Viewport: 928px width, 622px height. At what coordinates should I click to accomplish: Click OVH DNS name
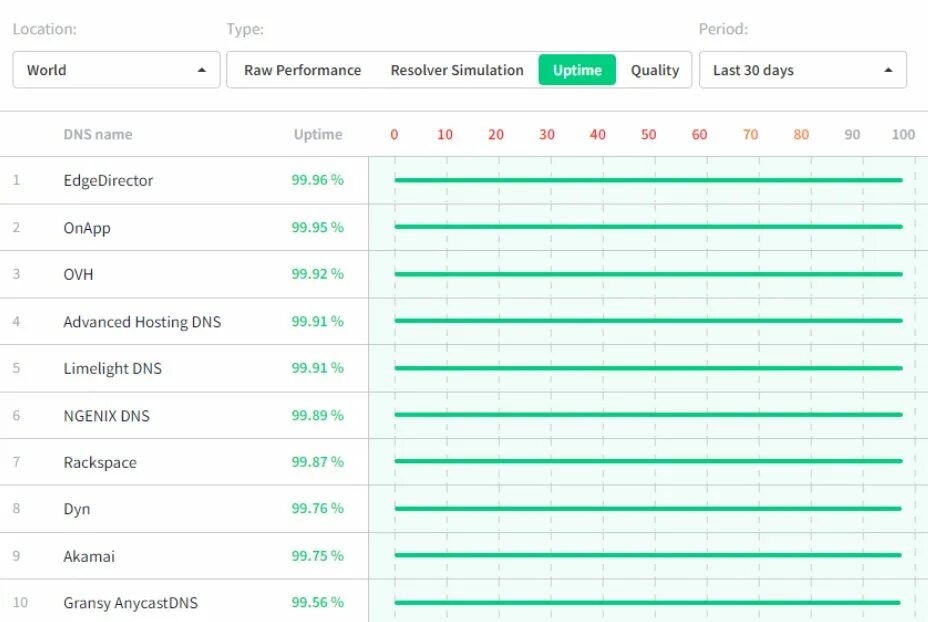click(x=78, y=274)
